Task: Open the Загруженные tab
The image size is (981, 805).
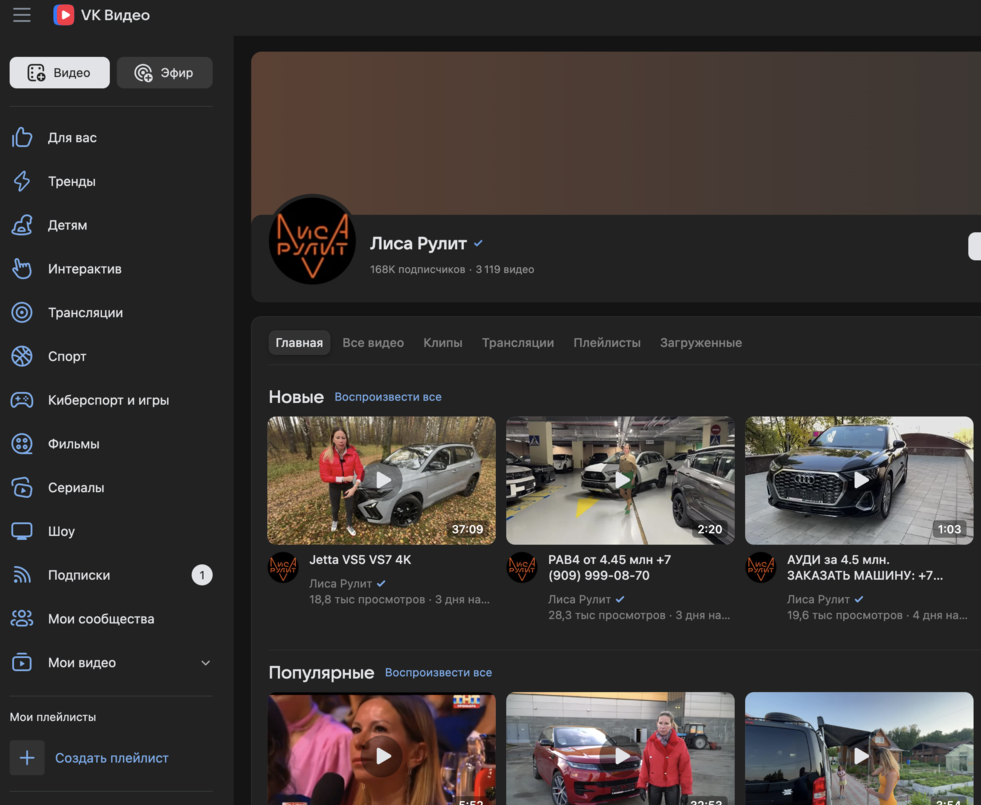Action: point(701,343)
